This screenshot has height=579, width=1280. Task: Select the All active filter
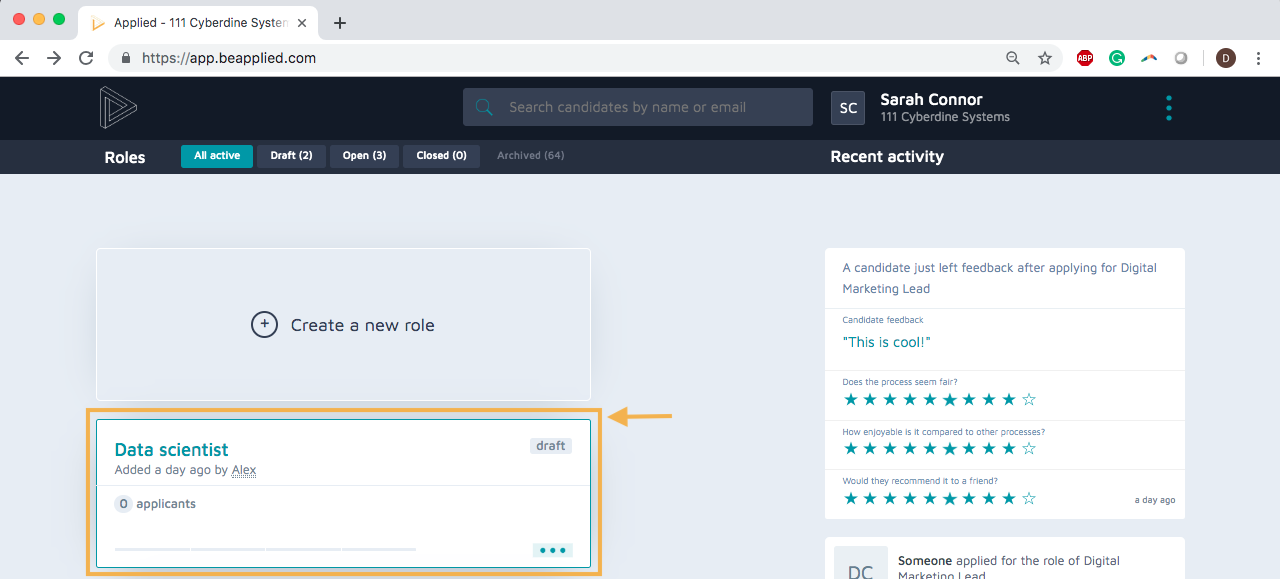(217, 156)
